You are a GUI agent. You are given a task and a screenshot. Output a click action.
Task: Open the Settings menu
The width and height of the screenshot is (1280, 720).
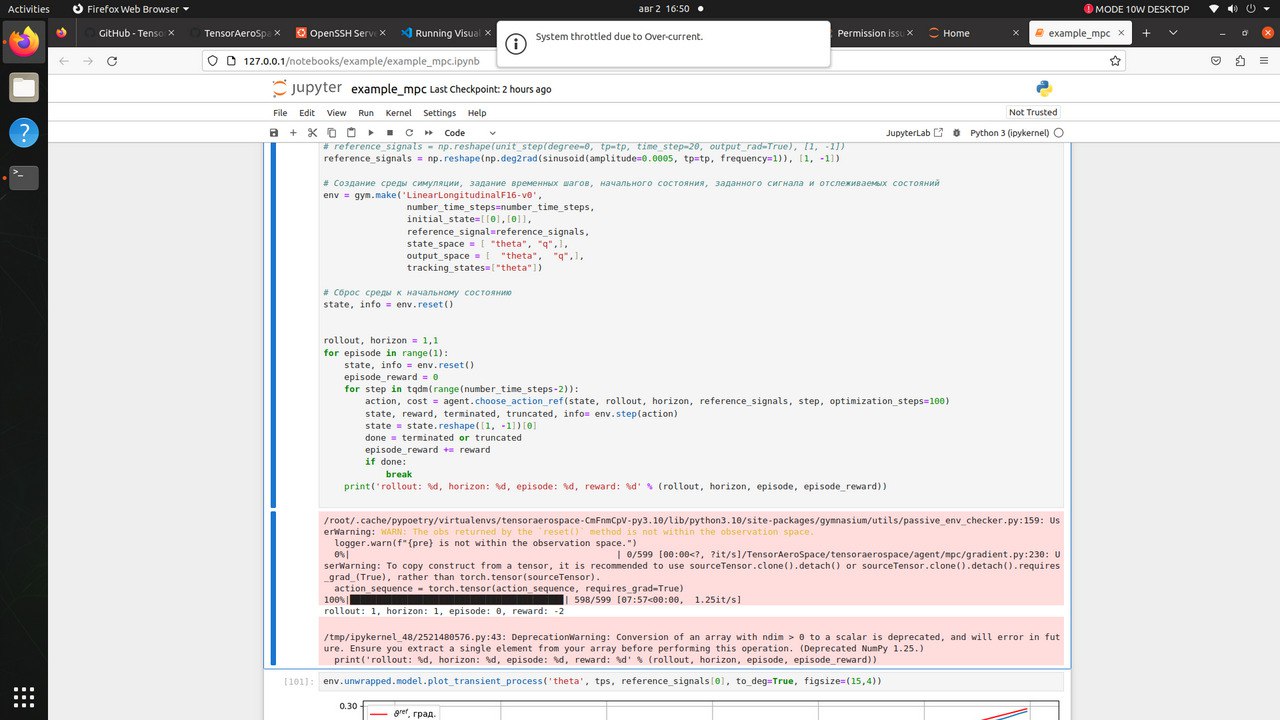439,113
